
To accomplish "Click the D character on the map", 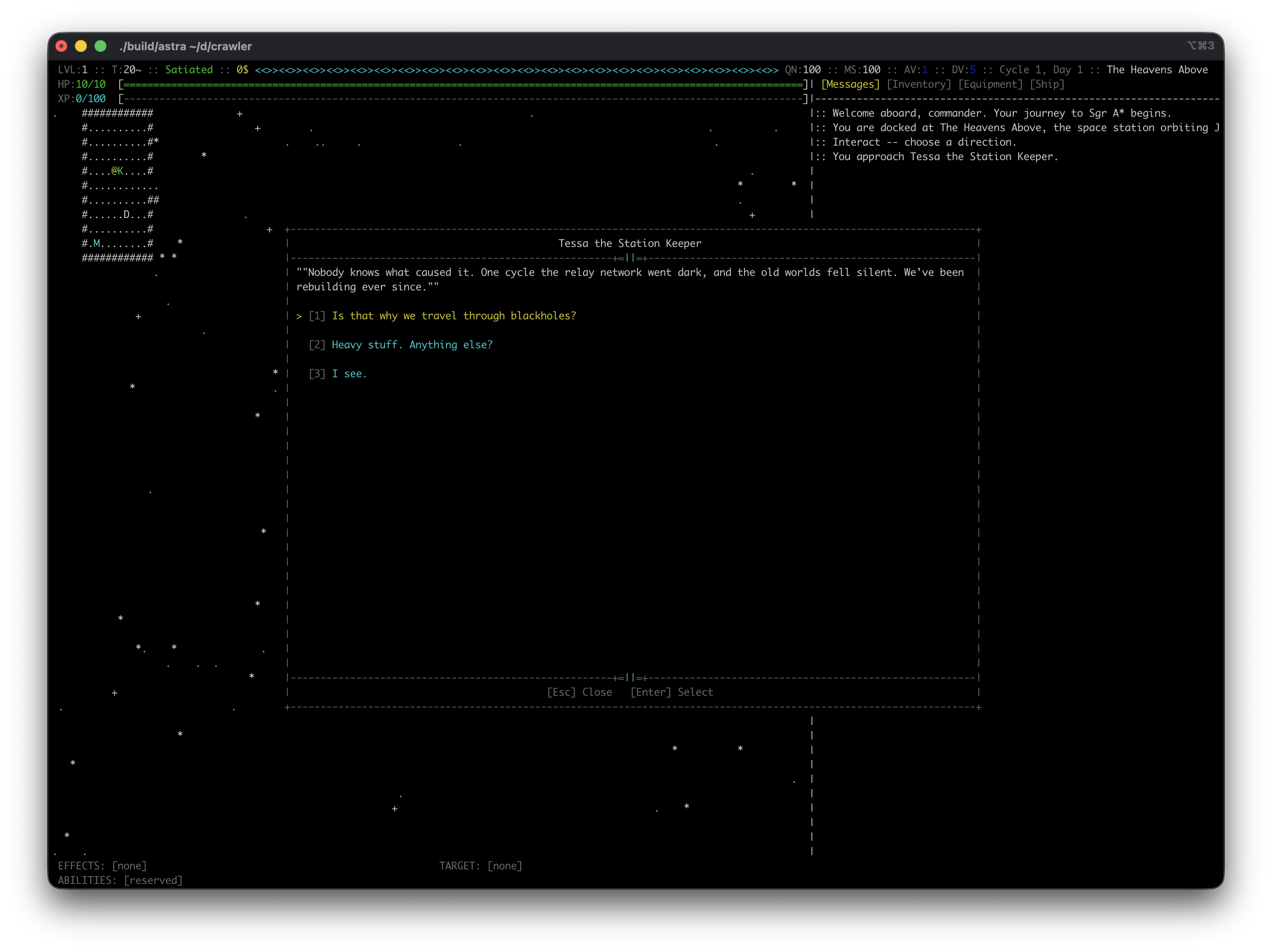I will click(126, 215).
